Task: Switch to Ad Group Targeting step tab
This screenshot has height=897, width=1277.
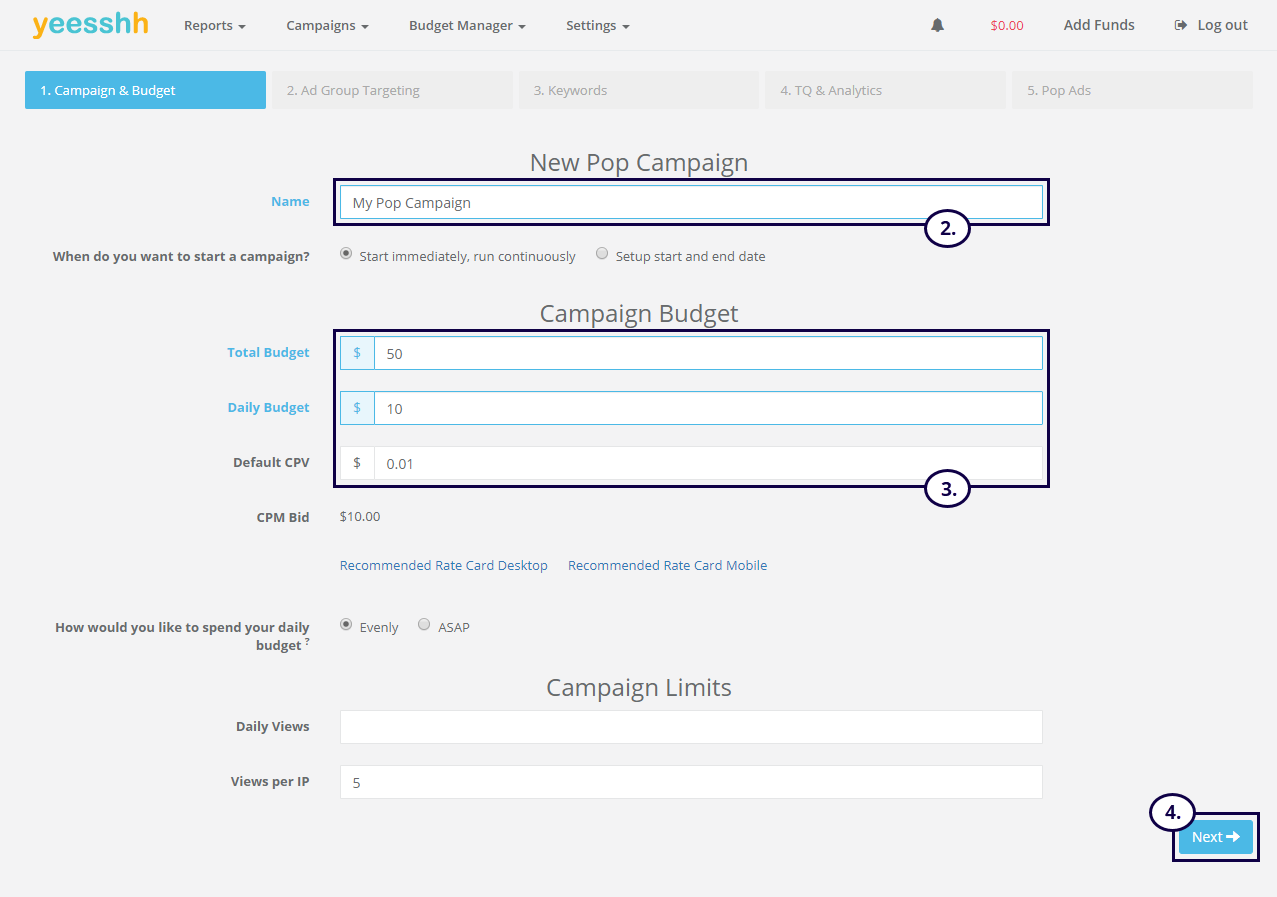Action: (x=392, y=90)
